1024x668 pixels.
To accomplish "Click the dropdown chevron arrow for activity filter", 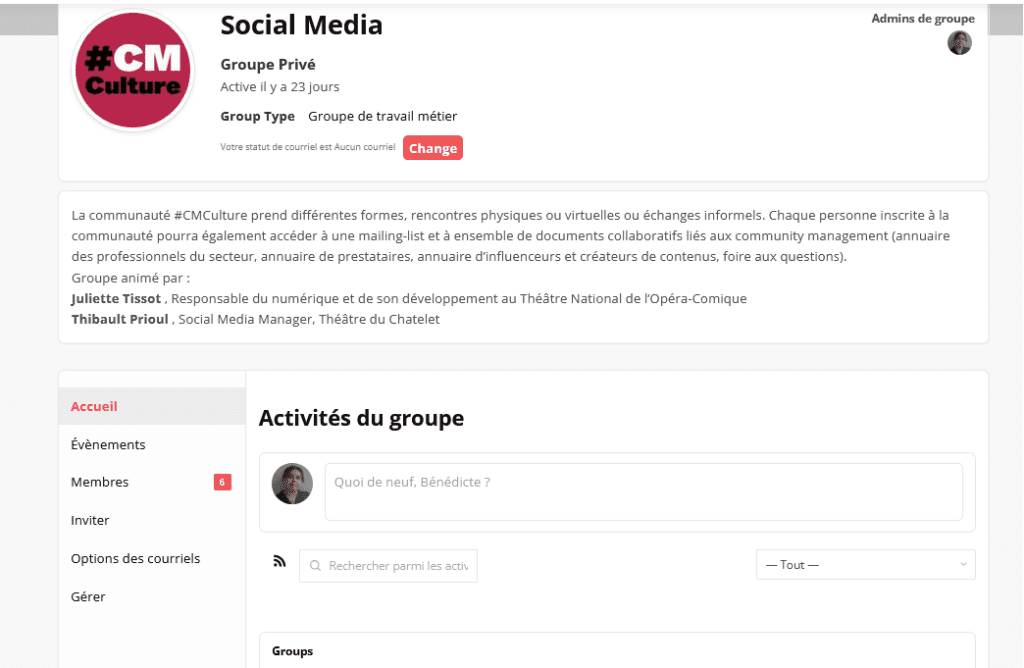I will click(963, 565).
